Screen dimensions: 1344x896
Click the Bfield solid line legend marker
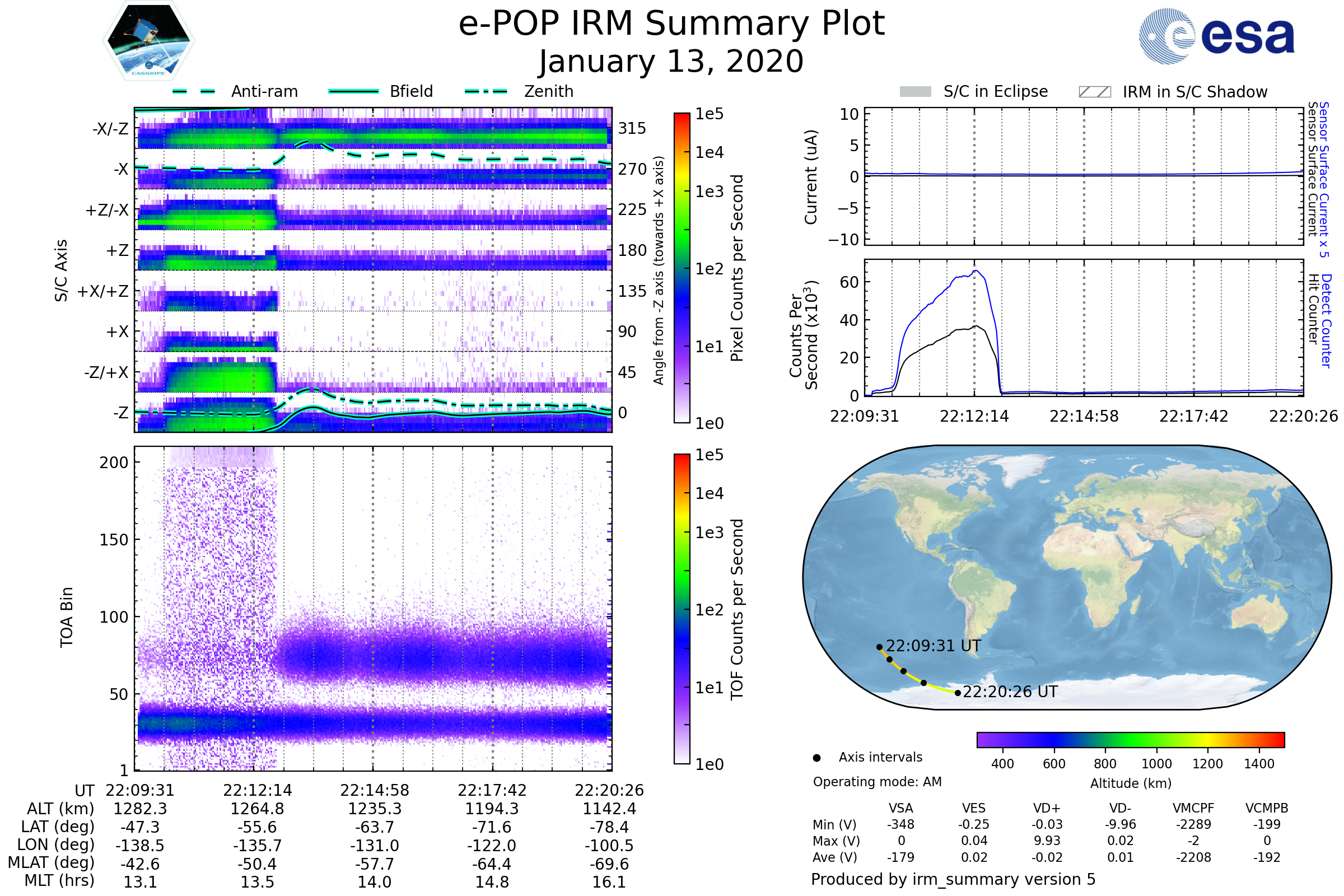click(x=354, y=91)
